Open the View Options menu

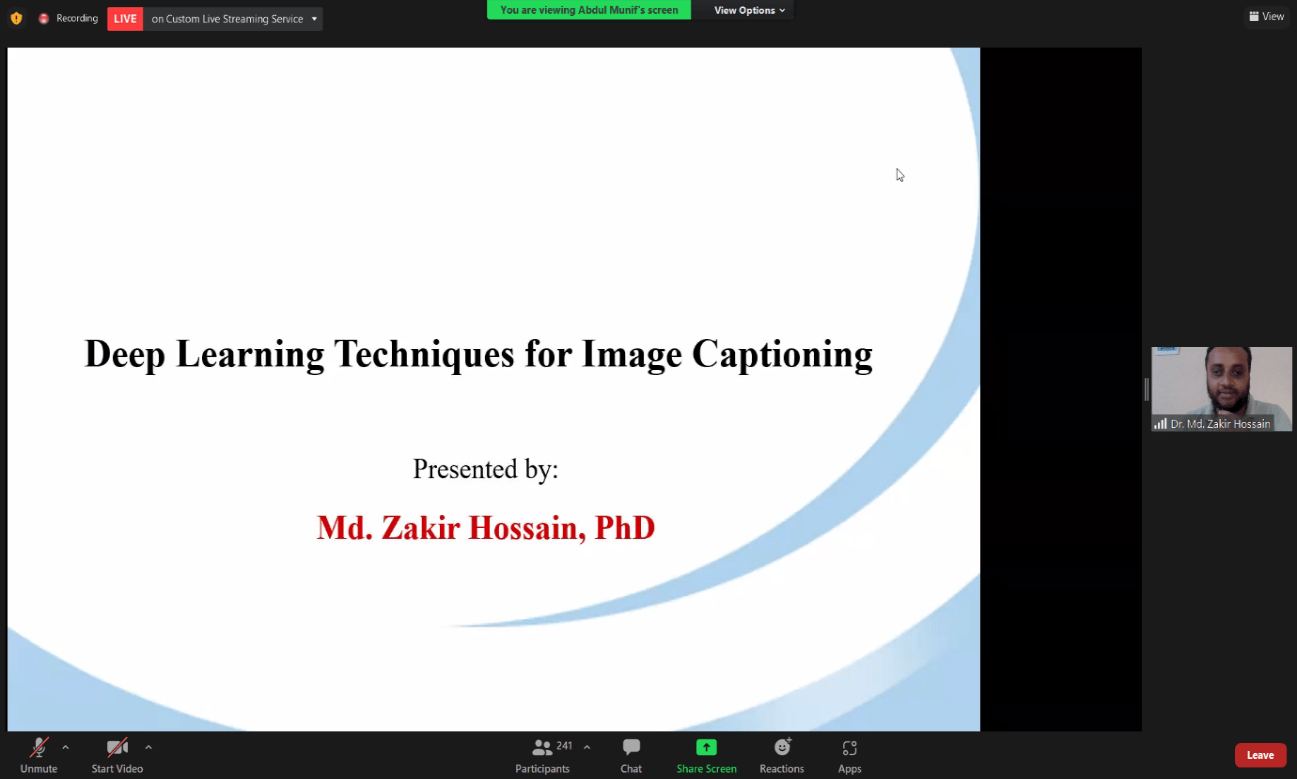coord(749,10)
